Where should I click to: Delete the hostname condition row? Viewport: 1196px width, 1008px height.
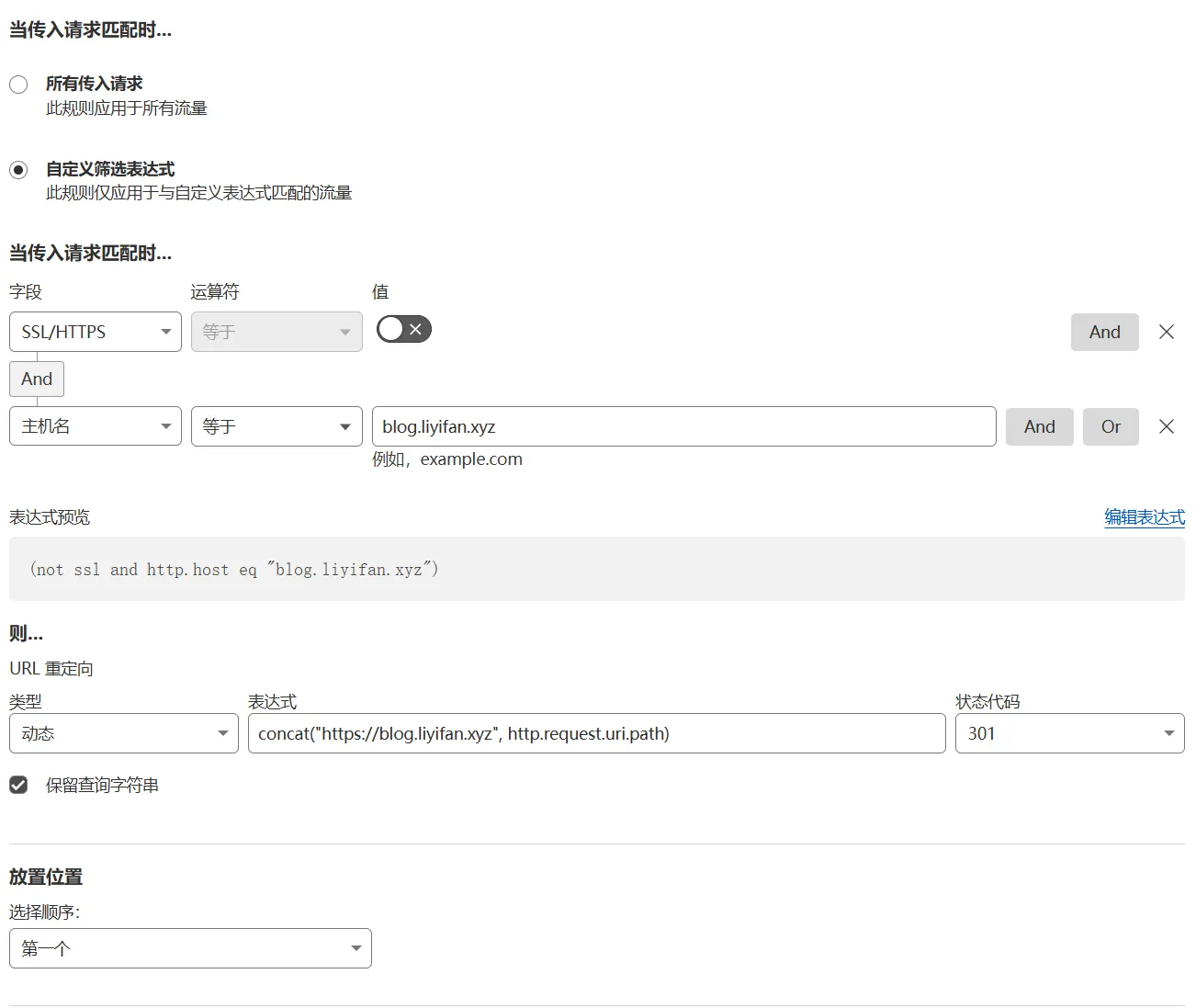coord(1166,426)
